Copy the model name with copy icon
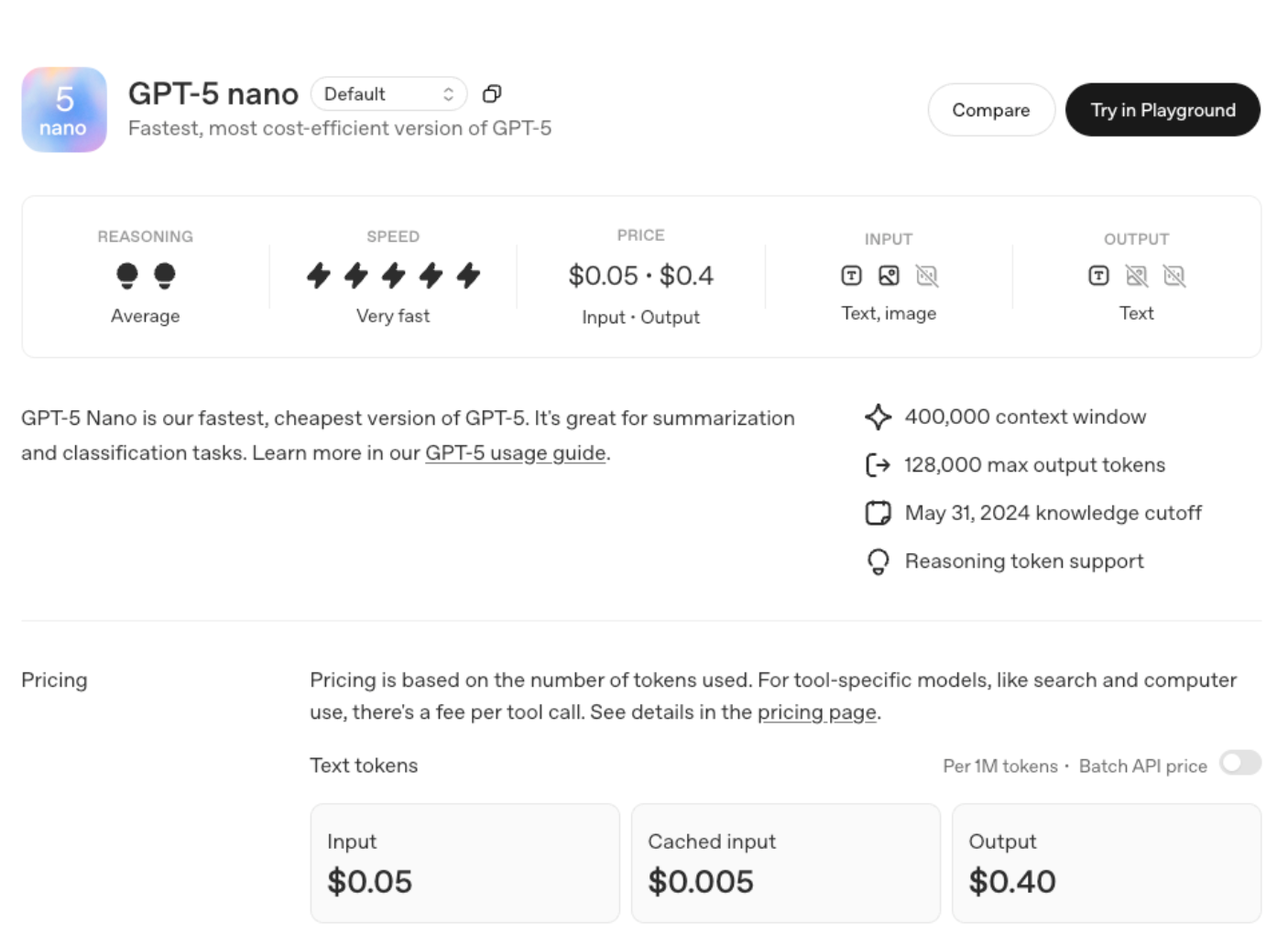The width and height of the screenshot is (1288, 945). coord(492,94)
